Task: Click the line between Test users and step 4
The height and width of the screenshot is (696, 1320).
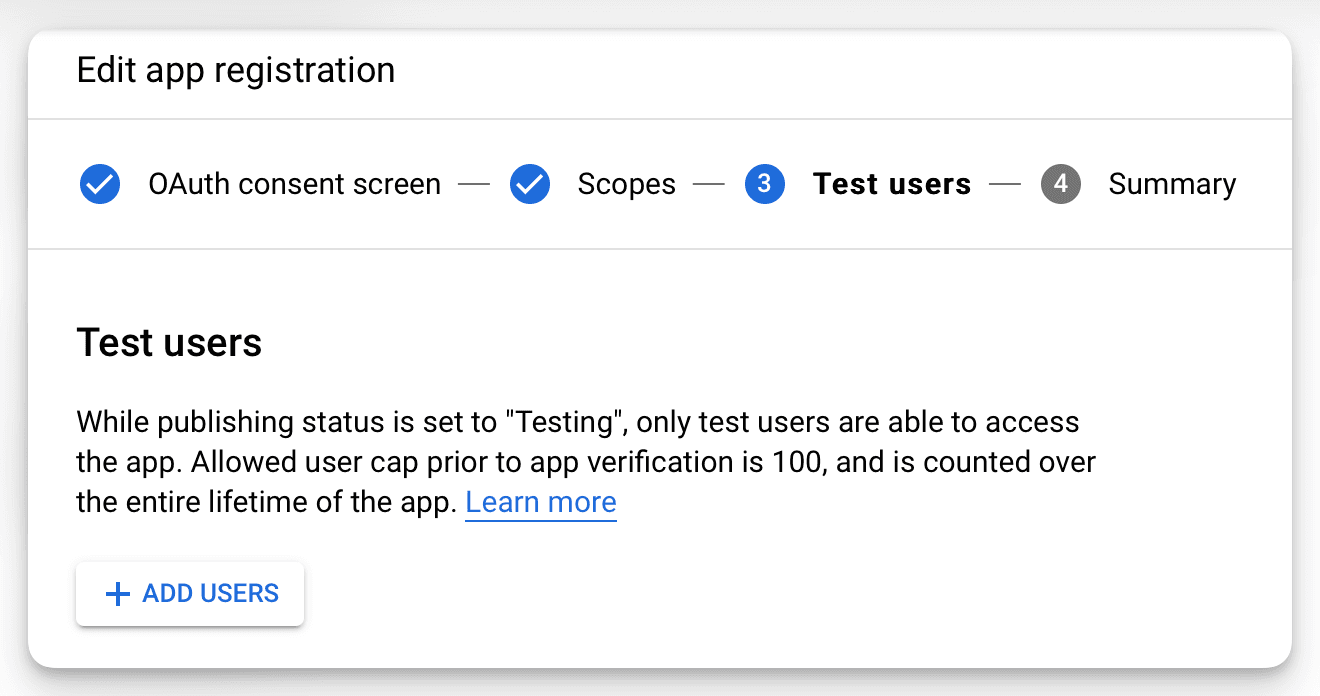Action: pyautogui.click(x=1005, y=185)
